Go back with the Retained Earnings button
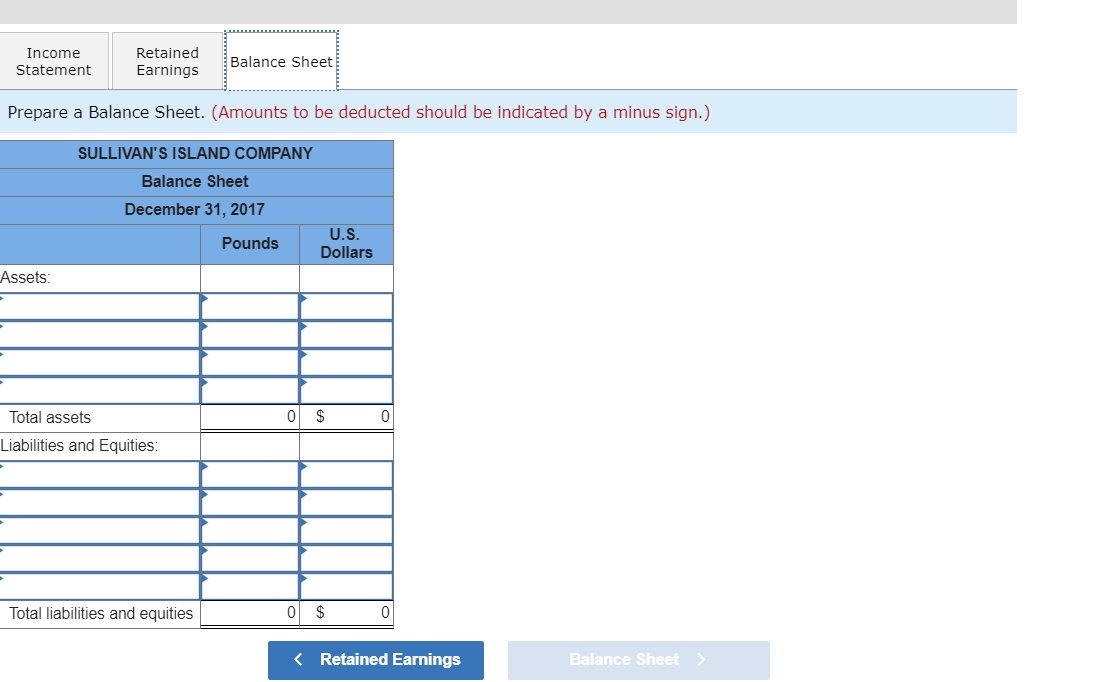 point(376,660)
